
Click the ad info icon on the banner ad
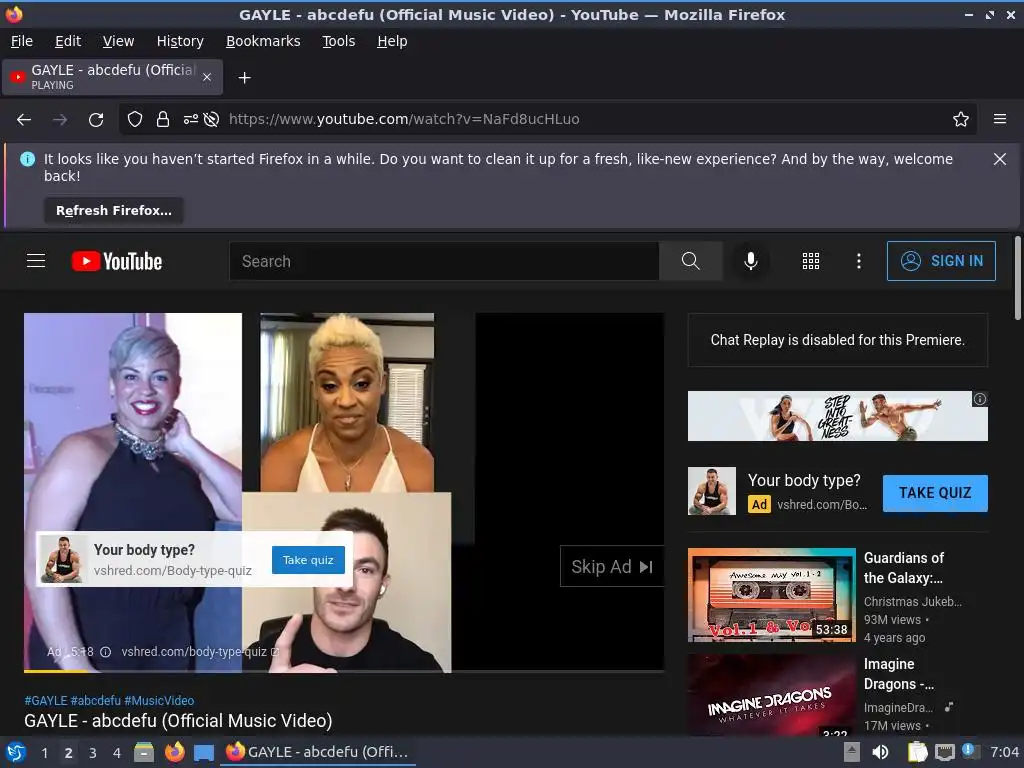coord(980,399)
